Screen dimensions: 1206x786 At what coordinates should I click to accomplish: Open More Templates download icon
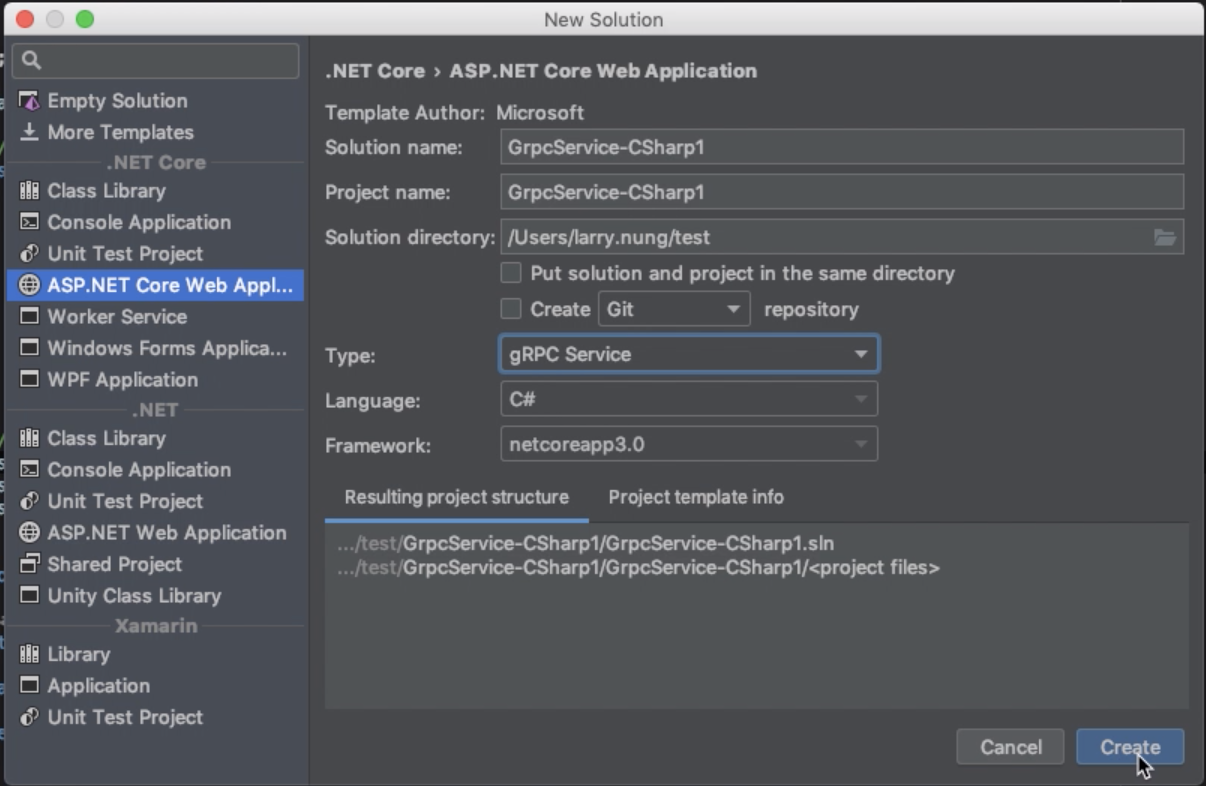[30, 132]
